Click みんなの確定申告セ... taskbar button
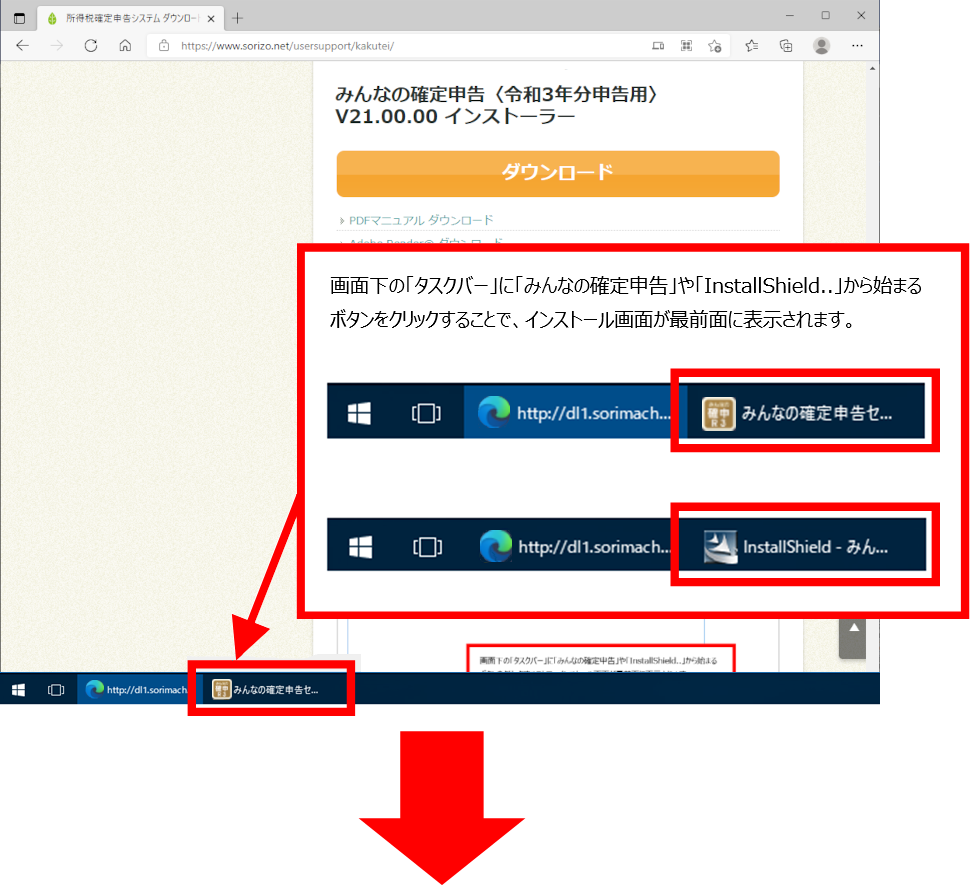This screenshot has height=885, width=970. click(x=271, y=690)
